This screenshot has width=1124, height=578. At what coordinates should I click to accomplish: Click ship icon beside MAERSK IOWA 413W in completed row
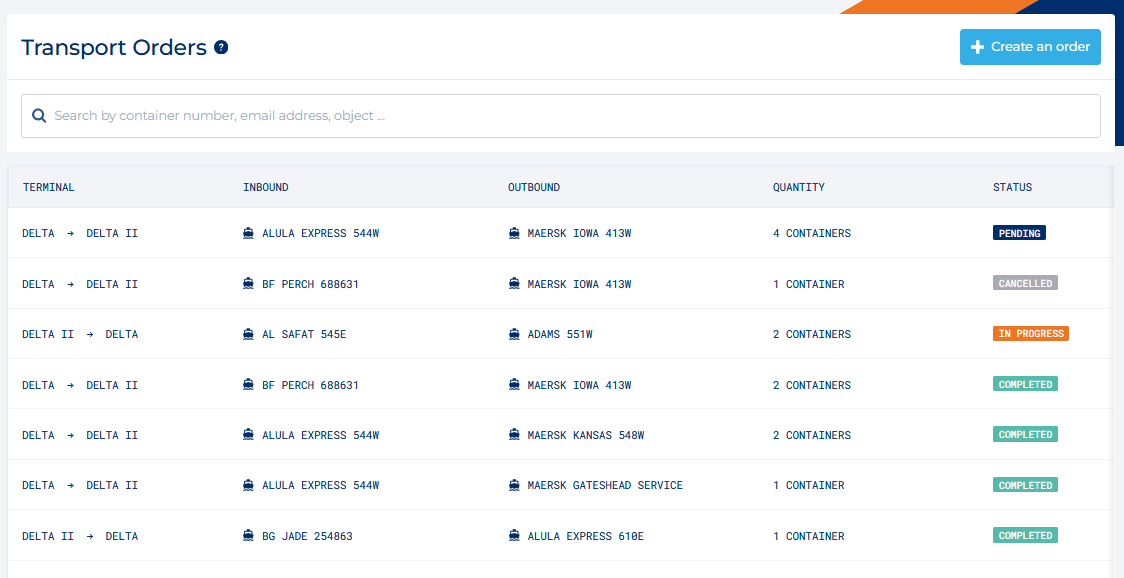coord(514,385)
